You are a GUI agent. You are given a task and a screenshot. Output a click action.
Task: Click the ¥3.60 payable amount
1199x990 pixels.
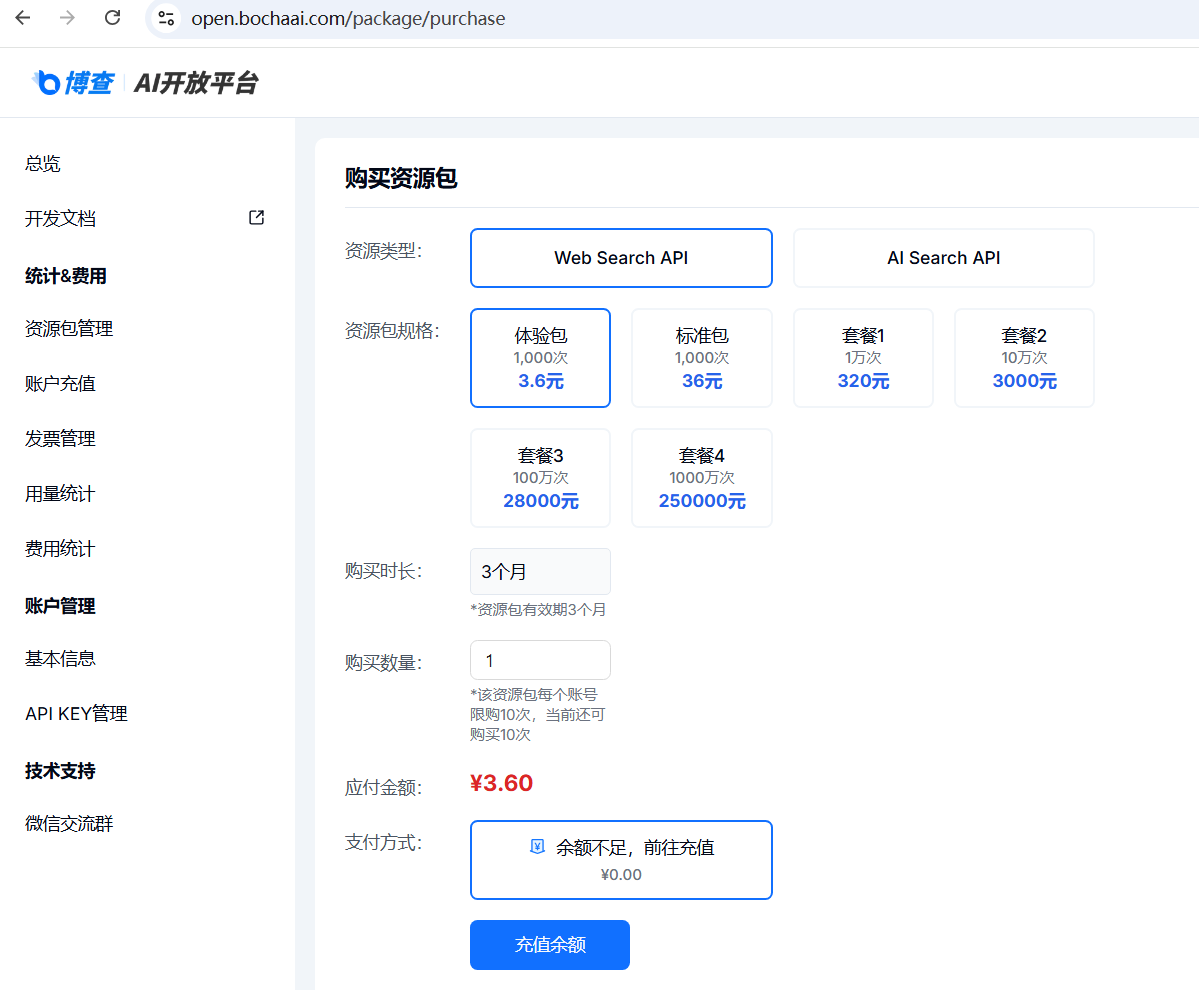502,783
